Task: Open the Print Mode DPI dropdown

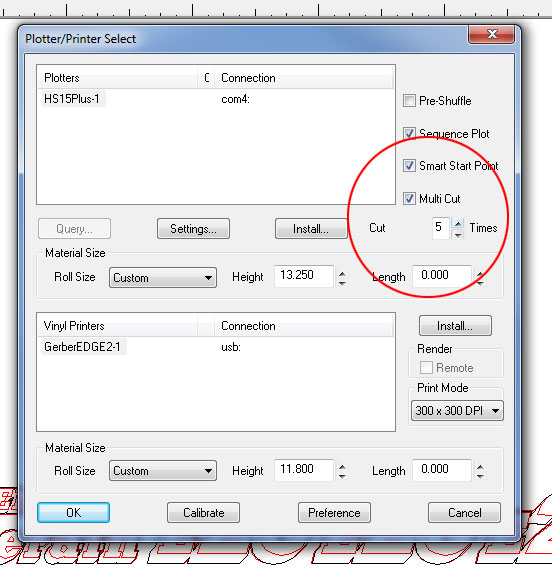Action: [457, 411]
